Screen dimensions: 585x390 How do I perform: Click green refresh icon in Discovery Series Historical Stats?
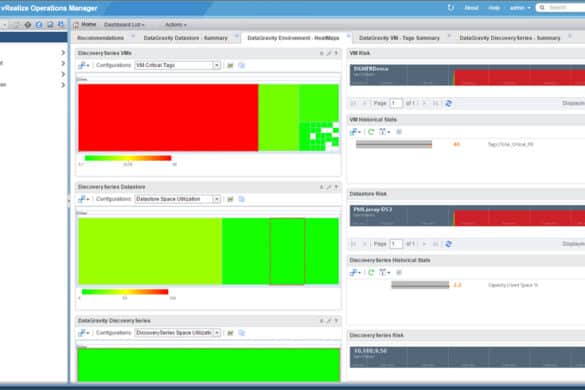point(371,272)
